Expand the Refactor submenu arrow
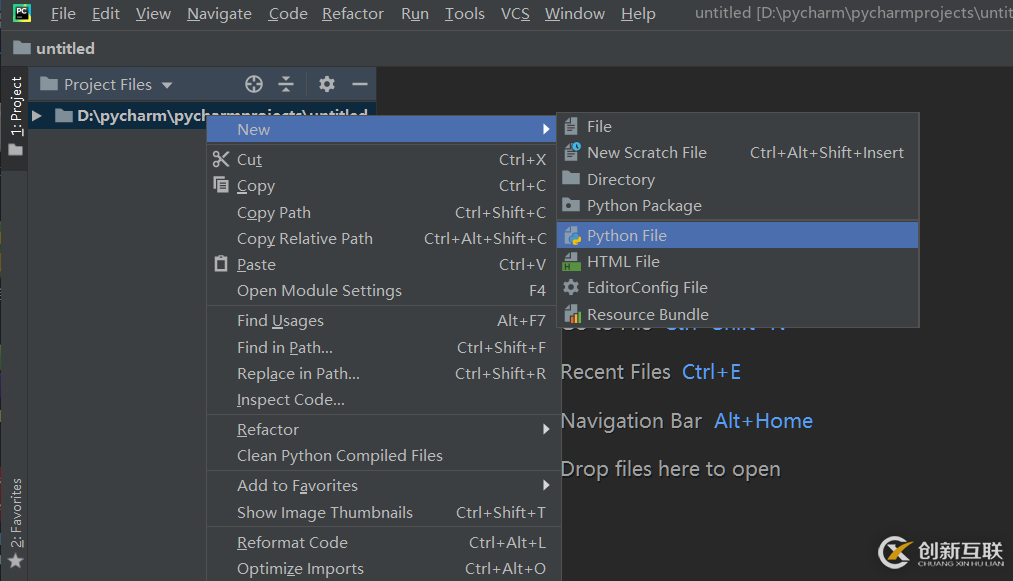The image size is (1013, 581). click(546, 430)
